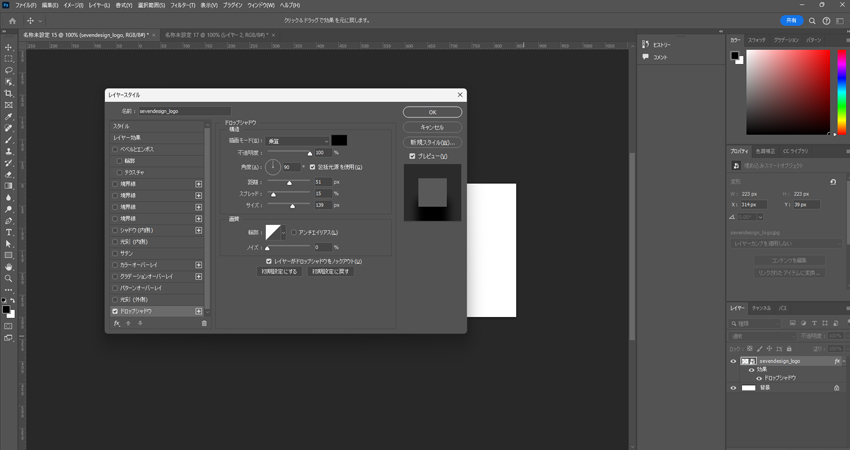The height and width of the screenshot is (450, 850).
Task: Click the Home icon in options bar
Action: tap(12, 21)
